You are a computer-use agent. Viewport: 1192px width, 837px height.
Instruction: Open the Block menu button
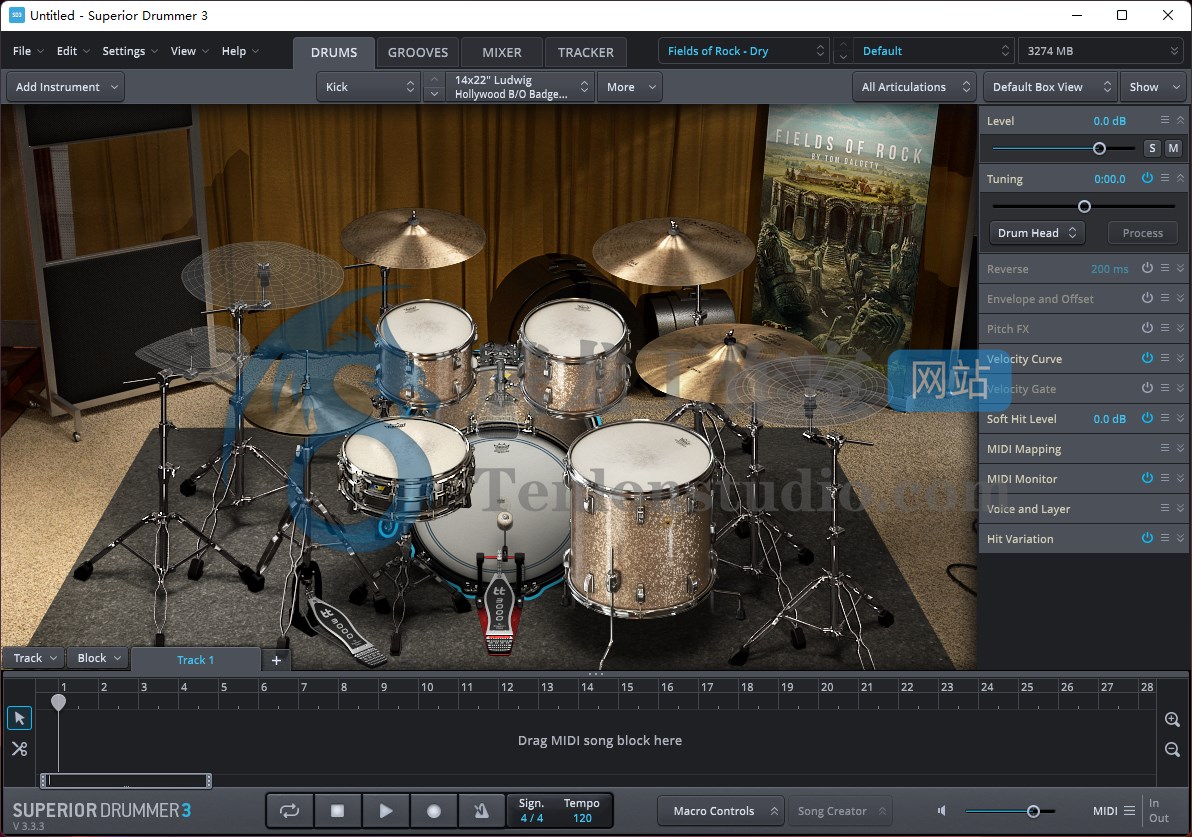click(99, 658)
